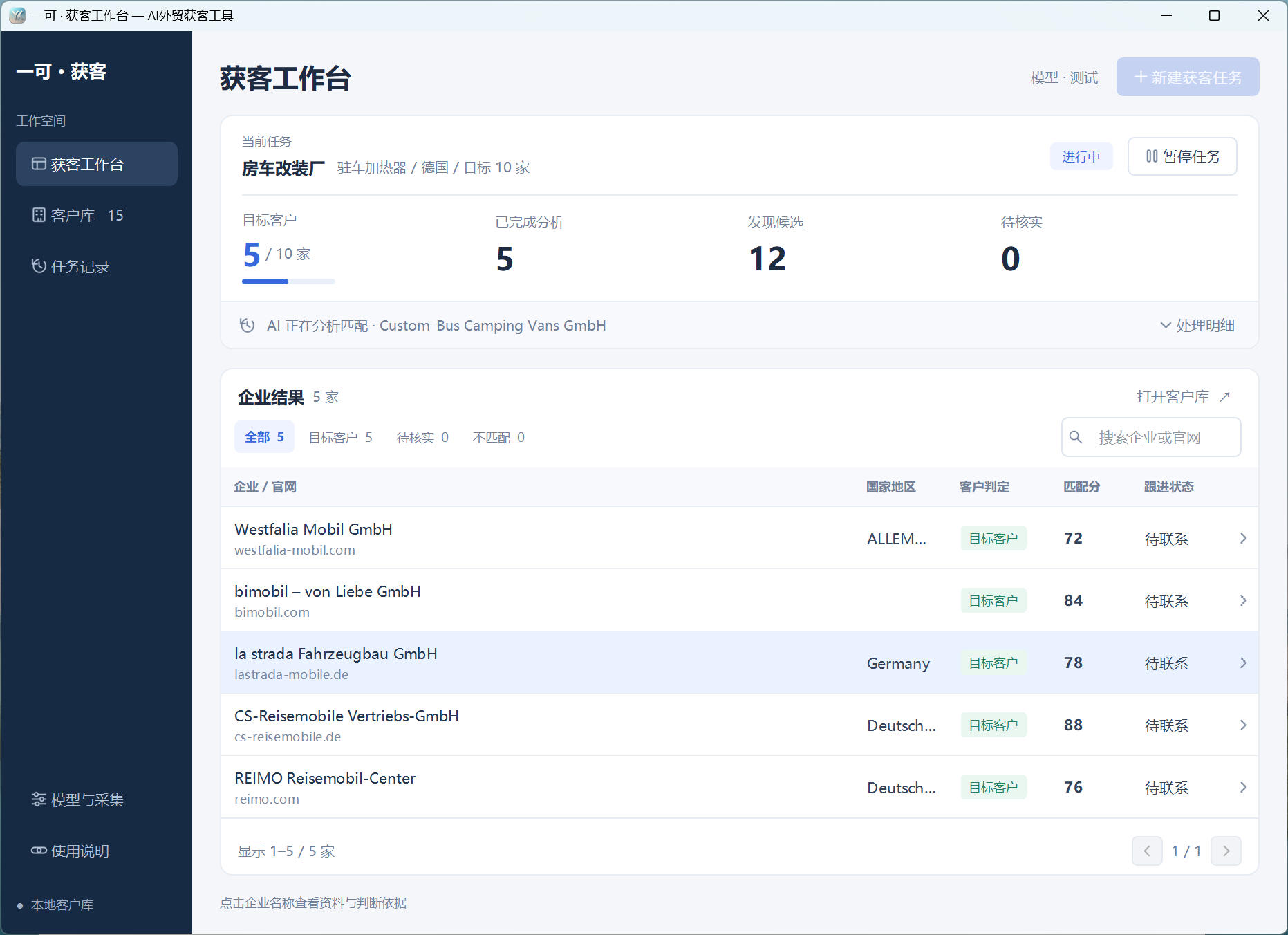Click the 获客工作台 sidebar icon

point(39,164)
